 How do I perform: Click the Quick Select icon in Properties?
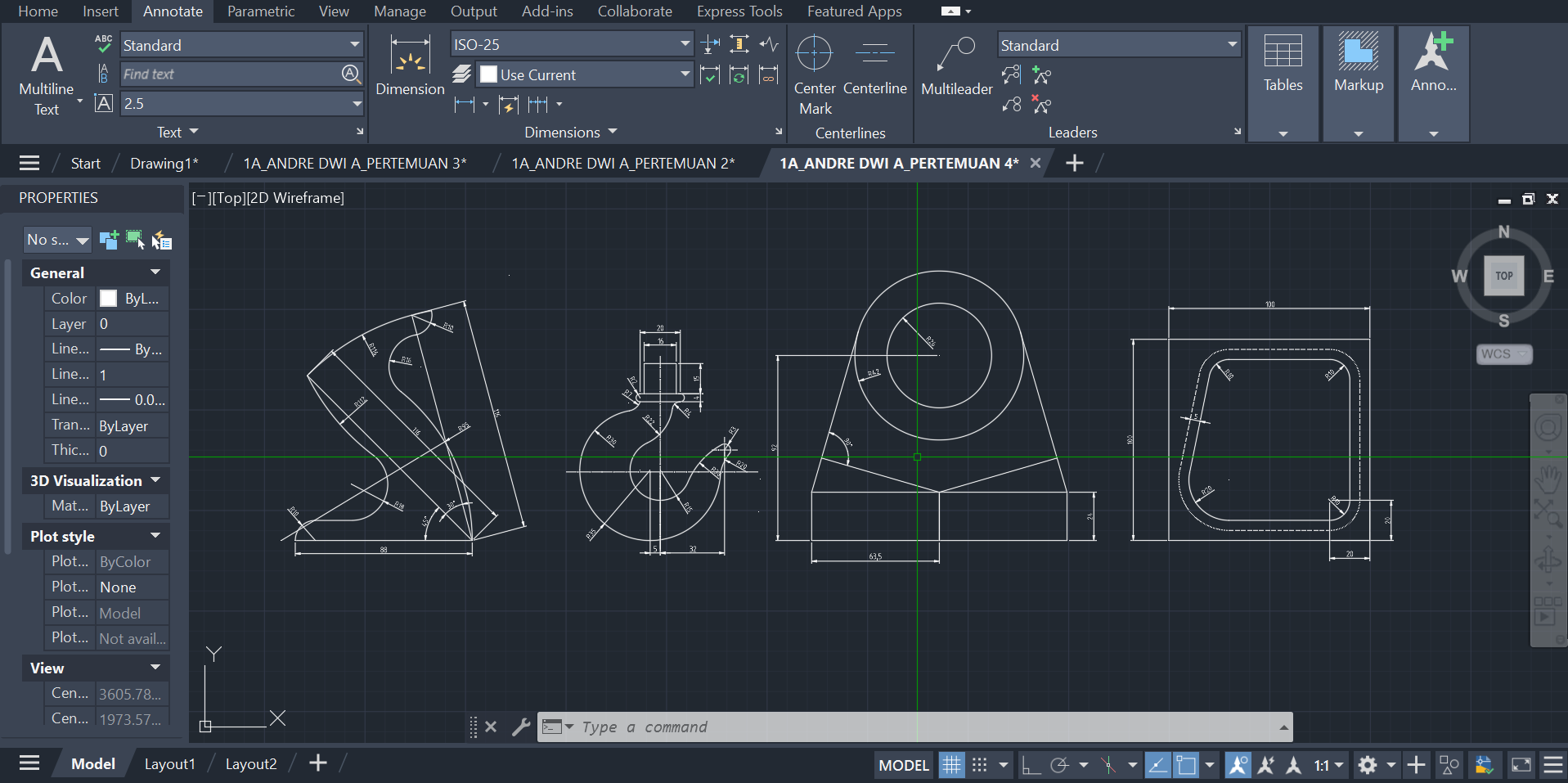click(x=162, y=240)
